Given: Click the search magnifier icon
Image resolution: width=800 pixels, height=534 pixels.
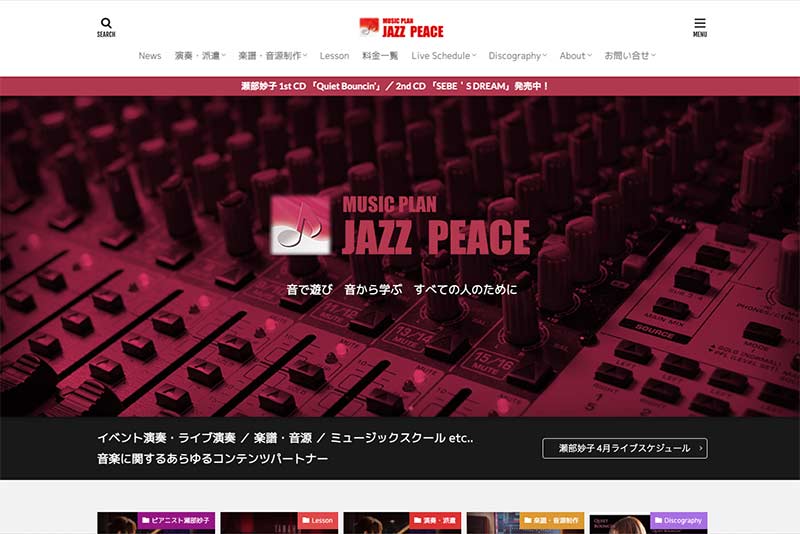Looking at the screenshot, I should point(106,24).
